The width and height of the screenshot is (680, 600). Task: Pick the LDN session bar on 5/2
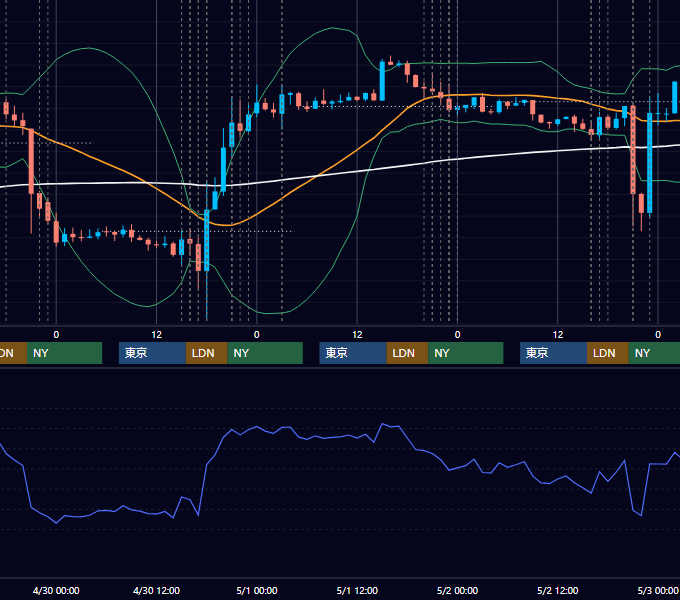click(608, 353)
